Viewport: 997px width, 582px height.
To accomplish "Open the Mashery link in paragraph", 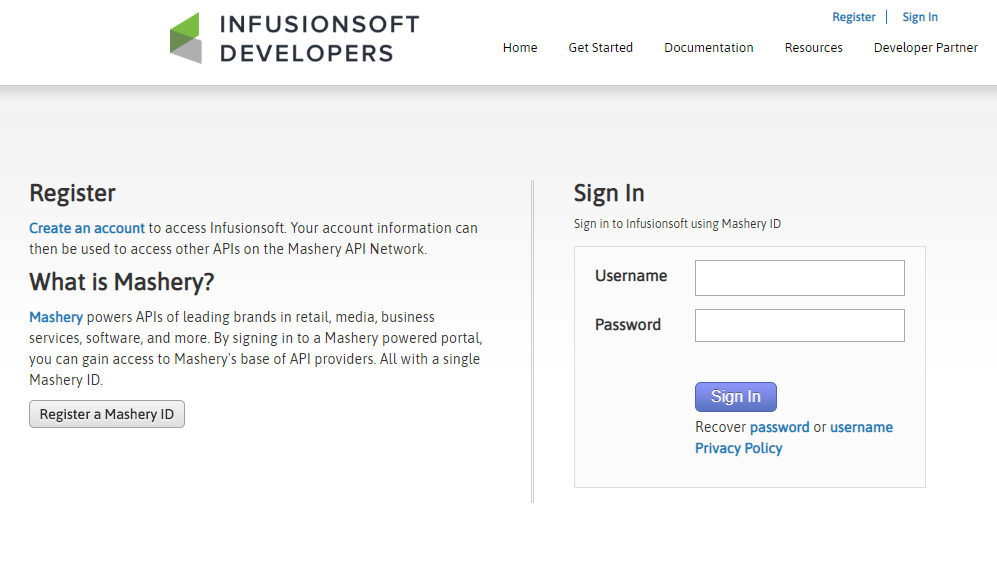I will pyautogui.click(x=56, y=317).
